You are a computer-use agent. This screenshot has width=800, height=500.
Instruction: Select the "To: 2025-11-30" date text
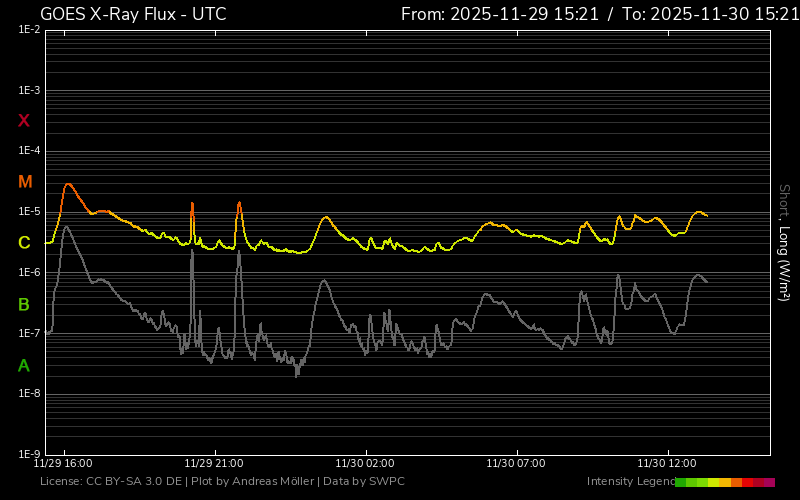(x=687, y=14)
